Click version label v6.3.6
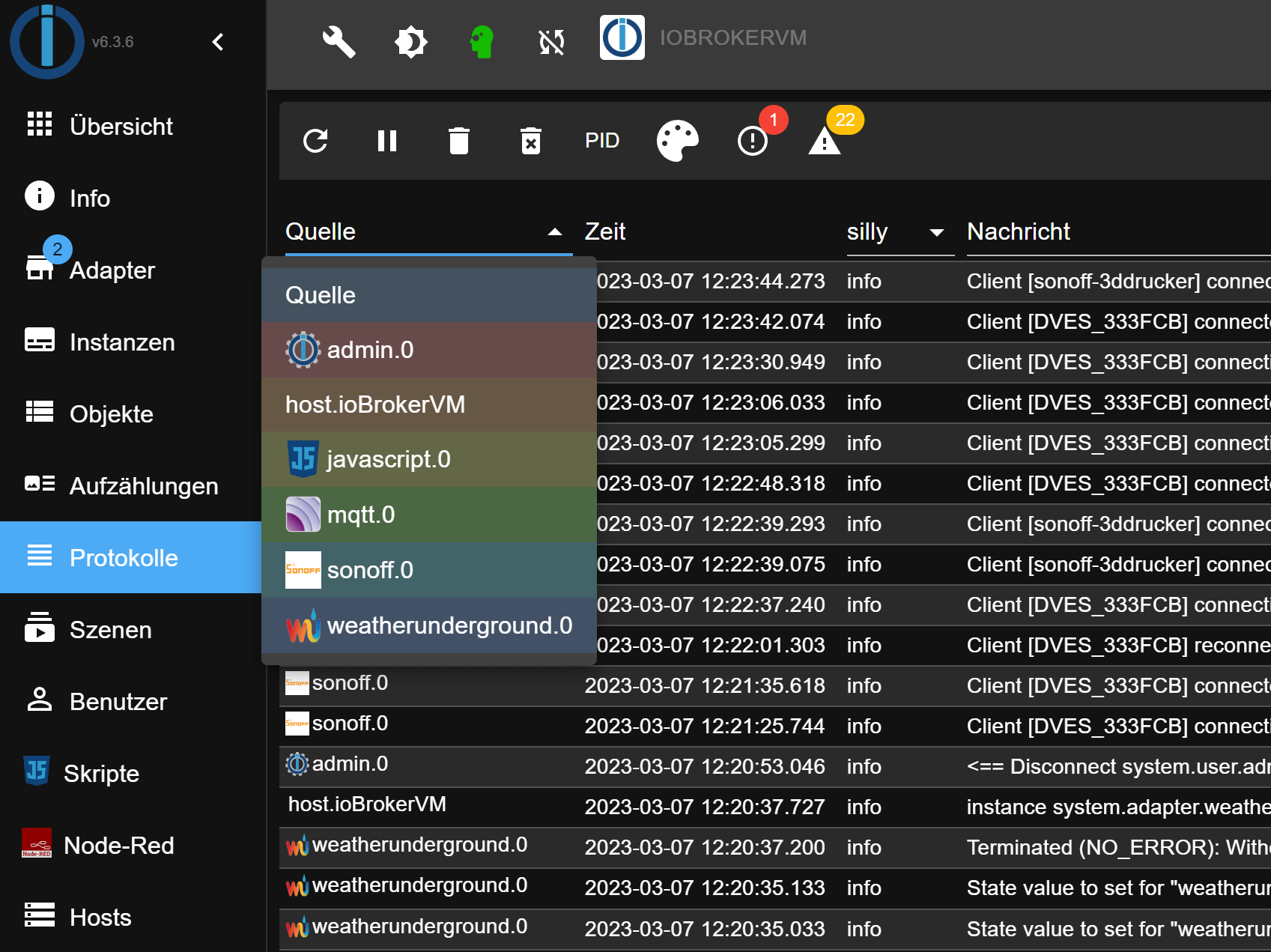This screenshot has width=1271, height=952. [112, 42]
